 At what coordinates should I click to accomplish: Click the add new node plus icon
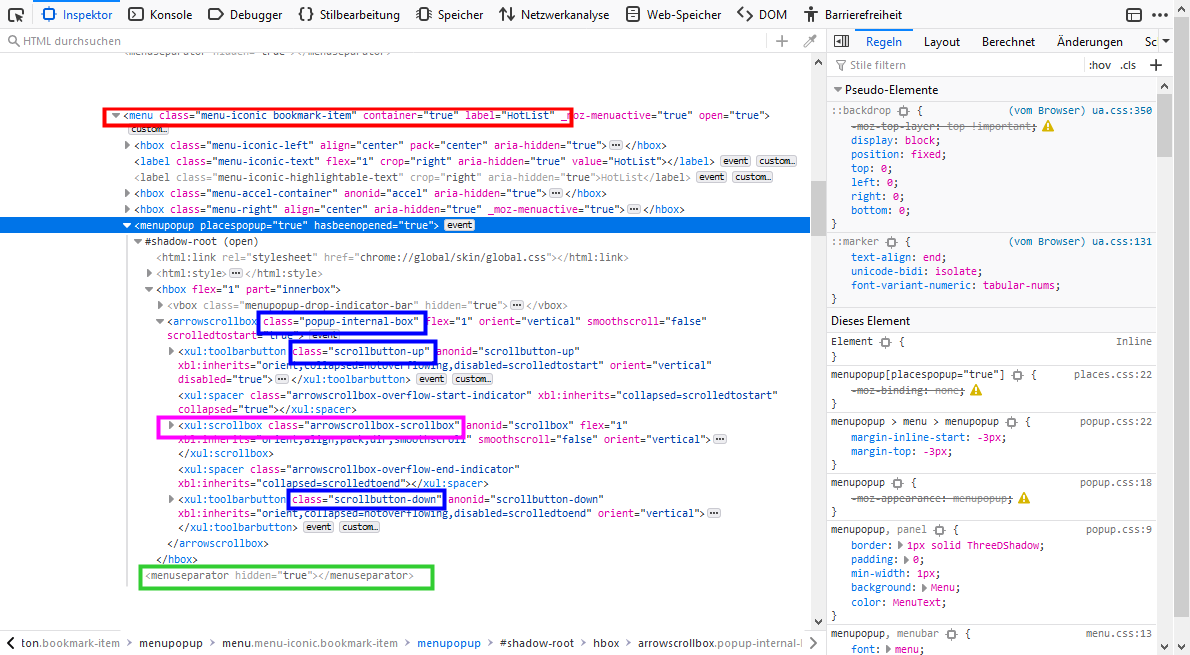tap(782, 41)
